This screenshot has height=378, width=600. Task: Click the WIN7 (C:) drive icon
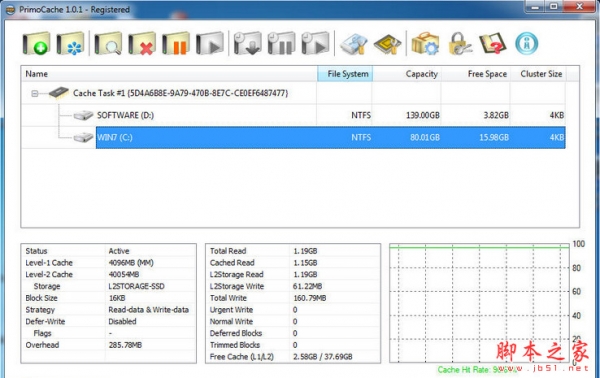point(83,137)
